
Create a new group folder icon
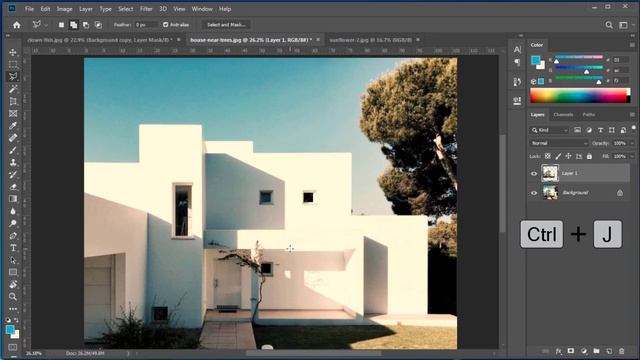point(596,351)
